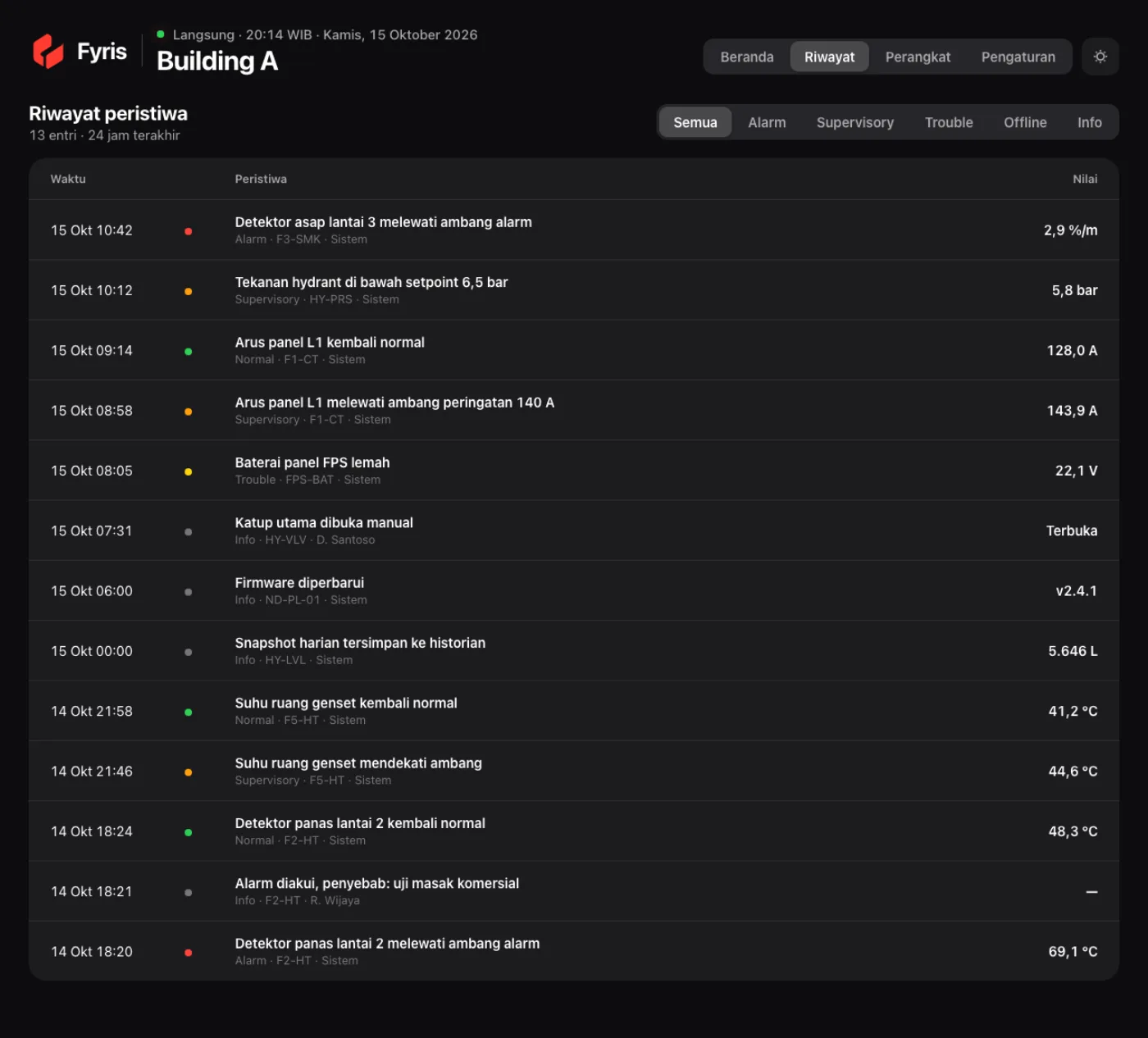Click the 22,1 V battery value
1148x1038 pixels.
[x=1076, y=471]
